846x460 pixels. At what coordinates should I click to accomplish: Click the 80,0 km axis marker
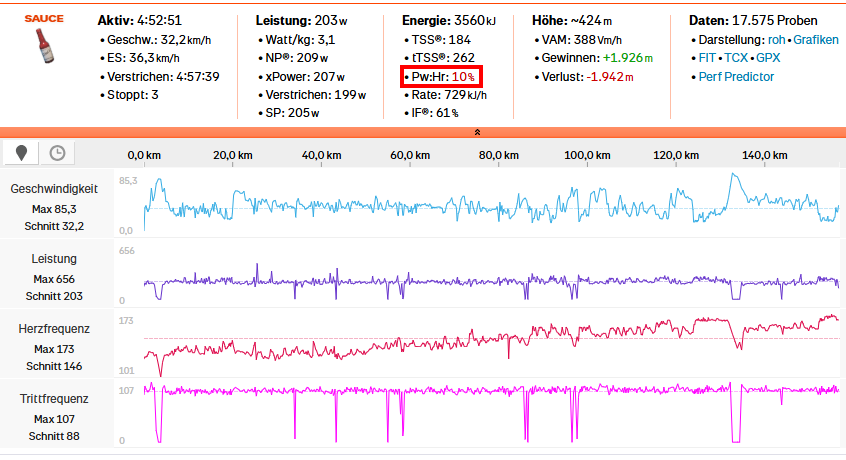tap(496, 155)
